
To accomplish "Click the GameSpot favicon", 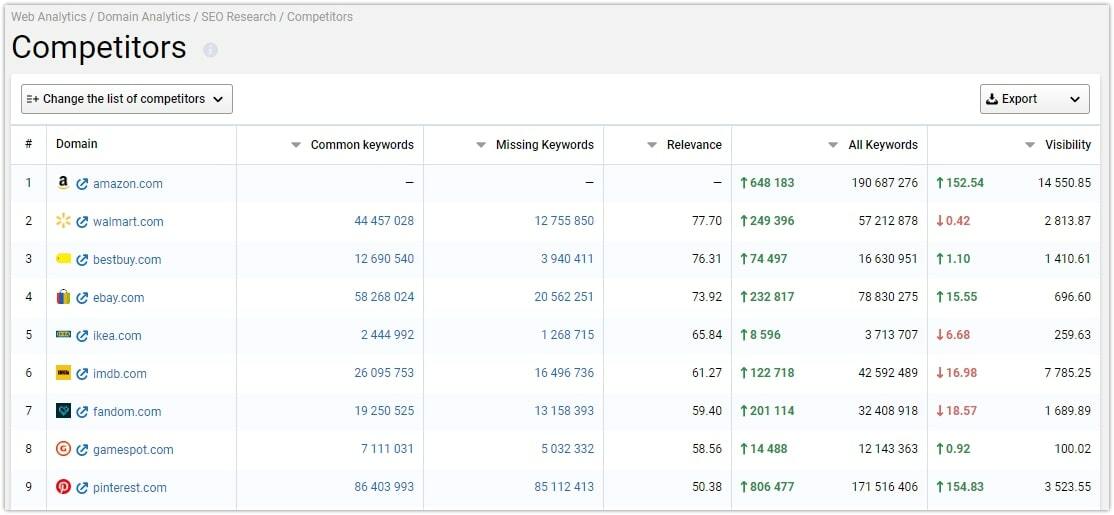I will tap(63, 449).
